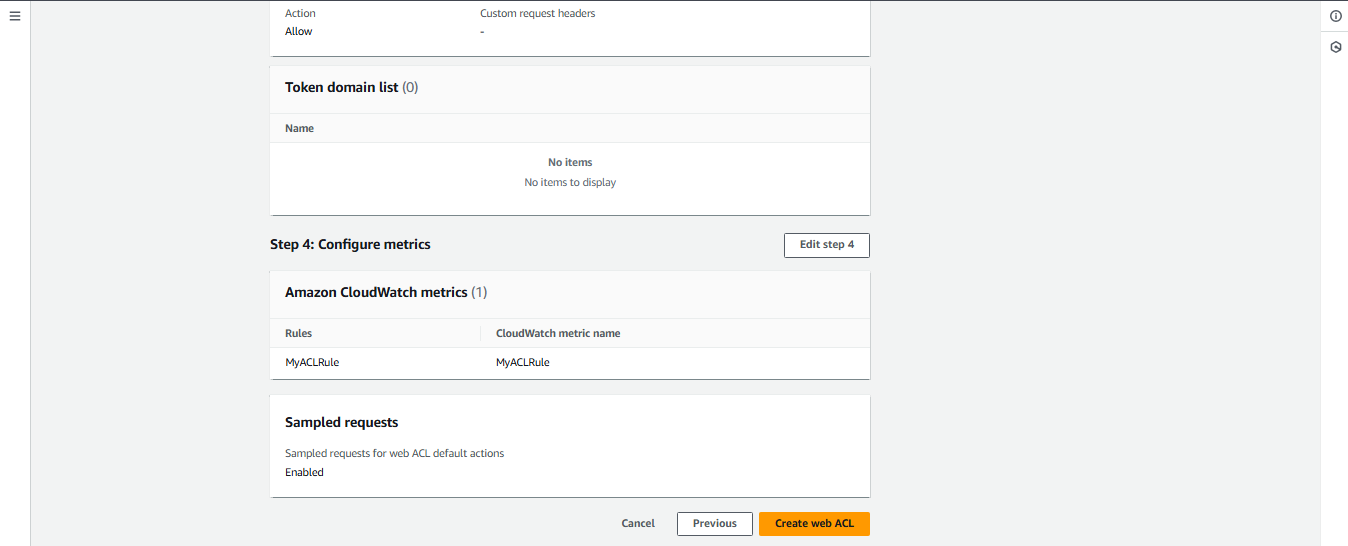The image size is (1348, 546).
Task: Click the Custom request headers label
Action: (x=537, y=13)
